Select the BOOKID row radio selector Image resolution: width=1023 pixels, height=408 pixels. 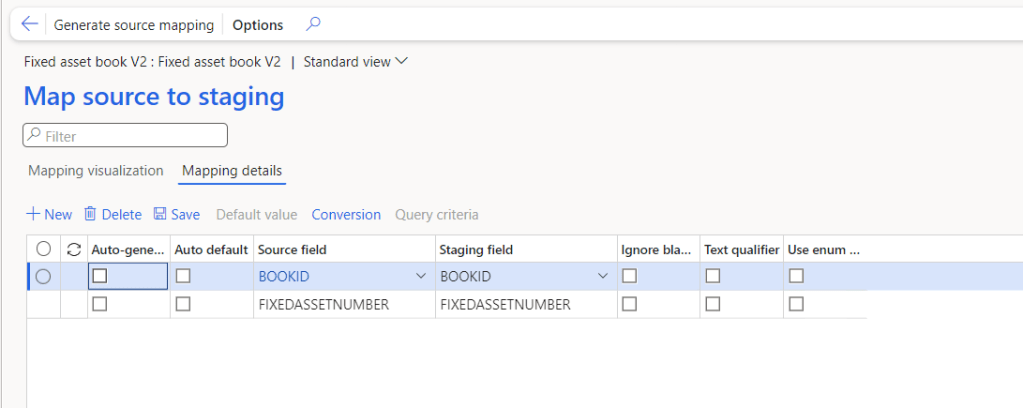pyautogui.click(x=43, y=277)
